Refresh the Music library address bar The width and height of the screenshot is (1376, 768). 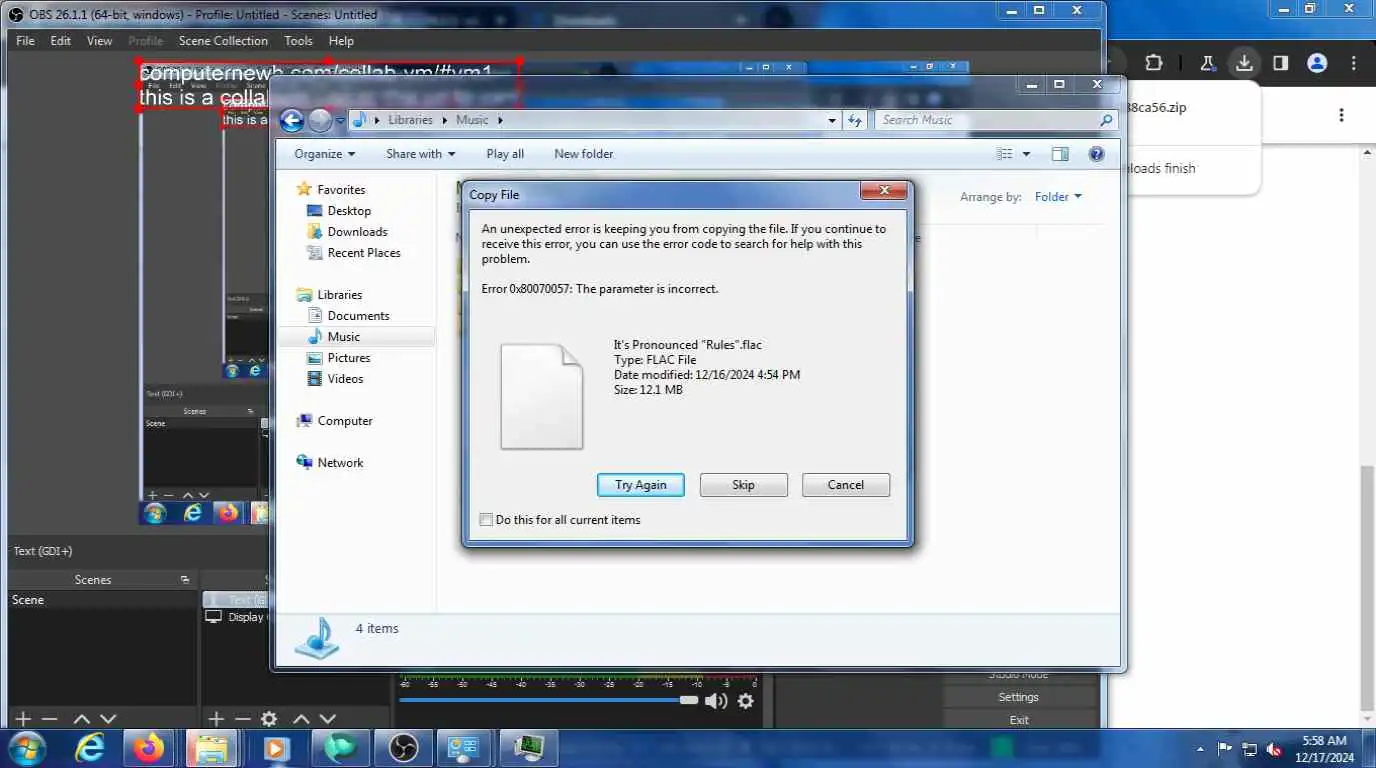[x=854, y=120]
